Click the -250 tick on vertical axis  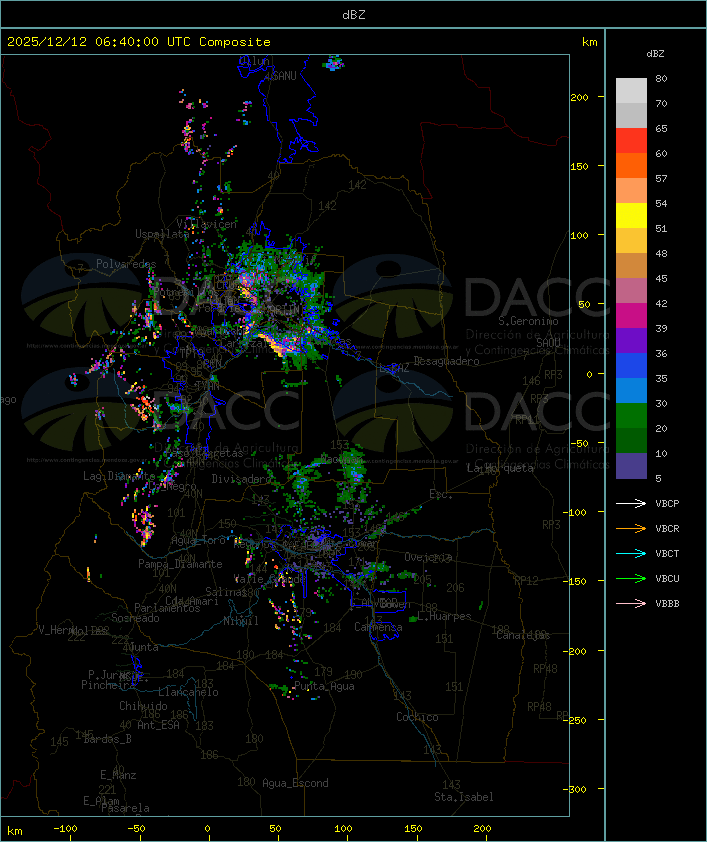coord(574,720)
